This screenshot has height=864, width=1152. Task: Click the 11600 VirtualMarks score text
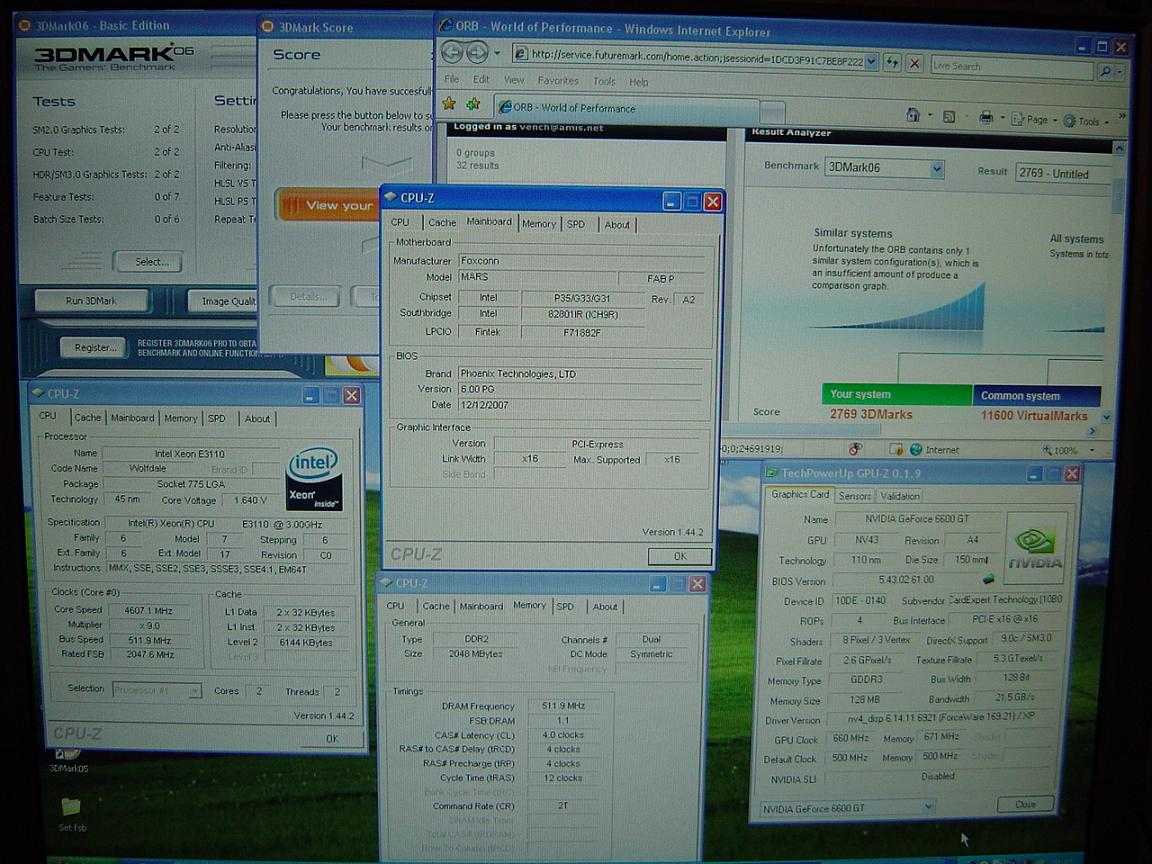tap(1034, 416)
